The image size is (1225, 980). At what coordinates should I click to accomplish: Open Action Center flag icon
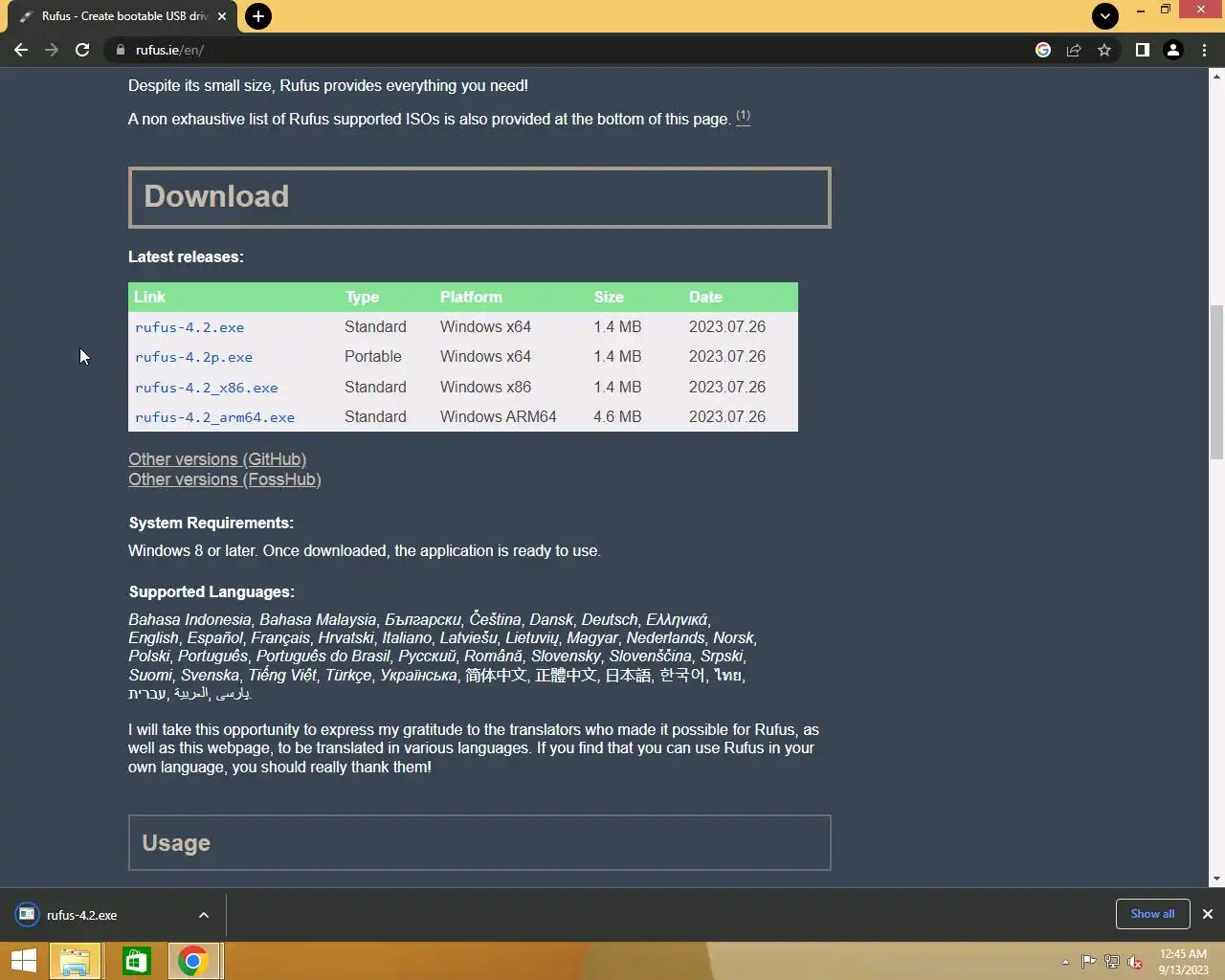coord(1089,962)
